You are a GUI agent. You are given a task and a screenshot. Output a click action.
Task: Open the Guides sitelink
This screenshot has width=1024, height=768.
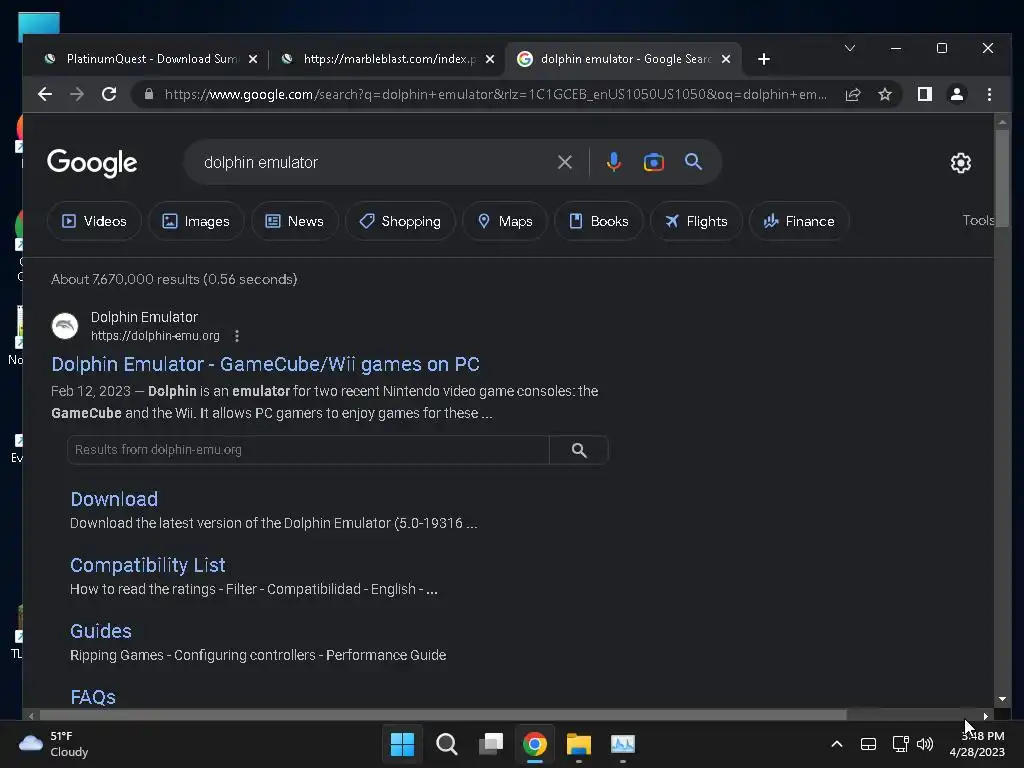point(101,632)
